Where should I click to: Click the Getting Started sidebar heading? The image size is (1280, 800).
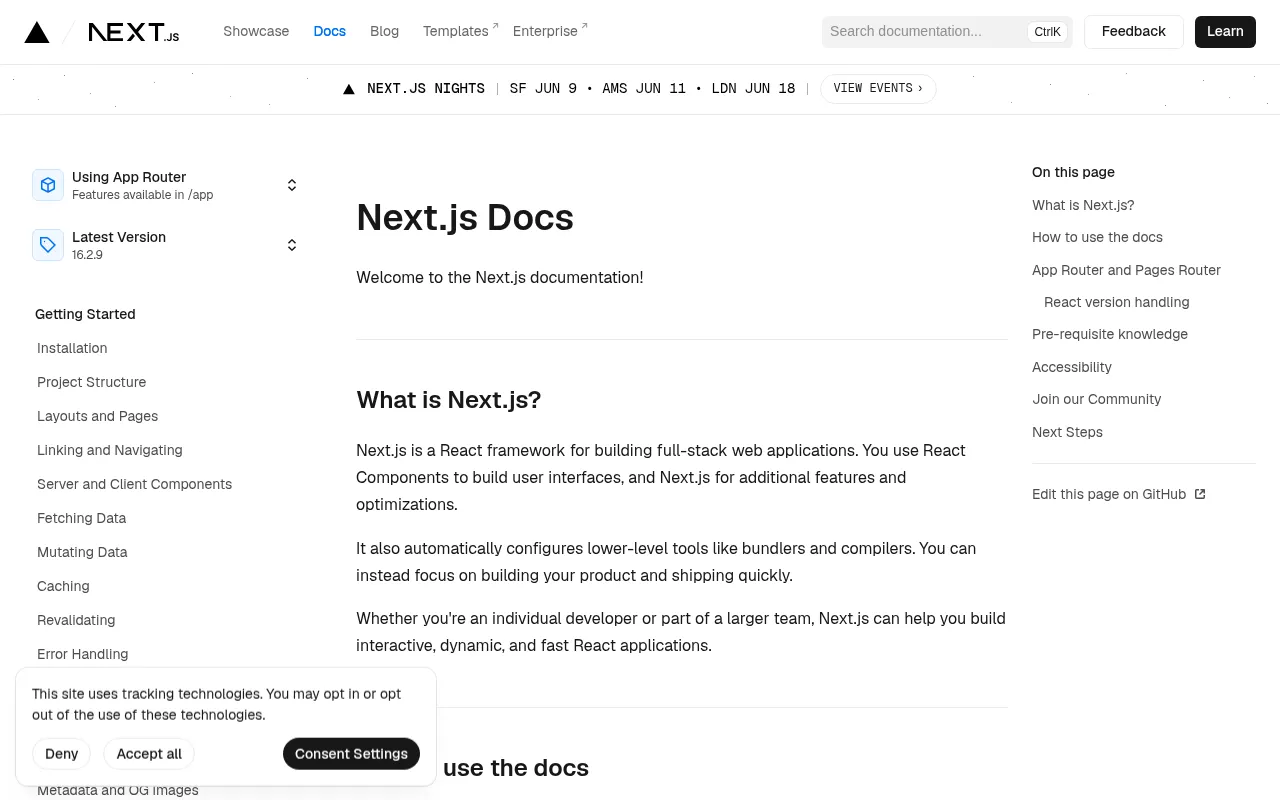[85, 314]
